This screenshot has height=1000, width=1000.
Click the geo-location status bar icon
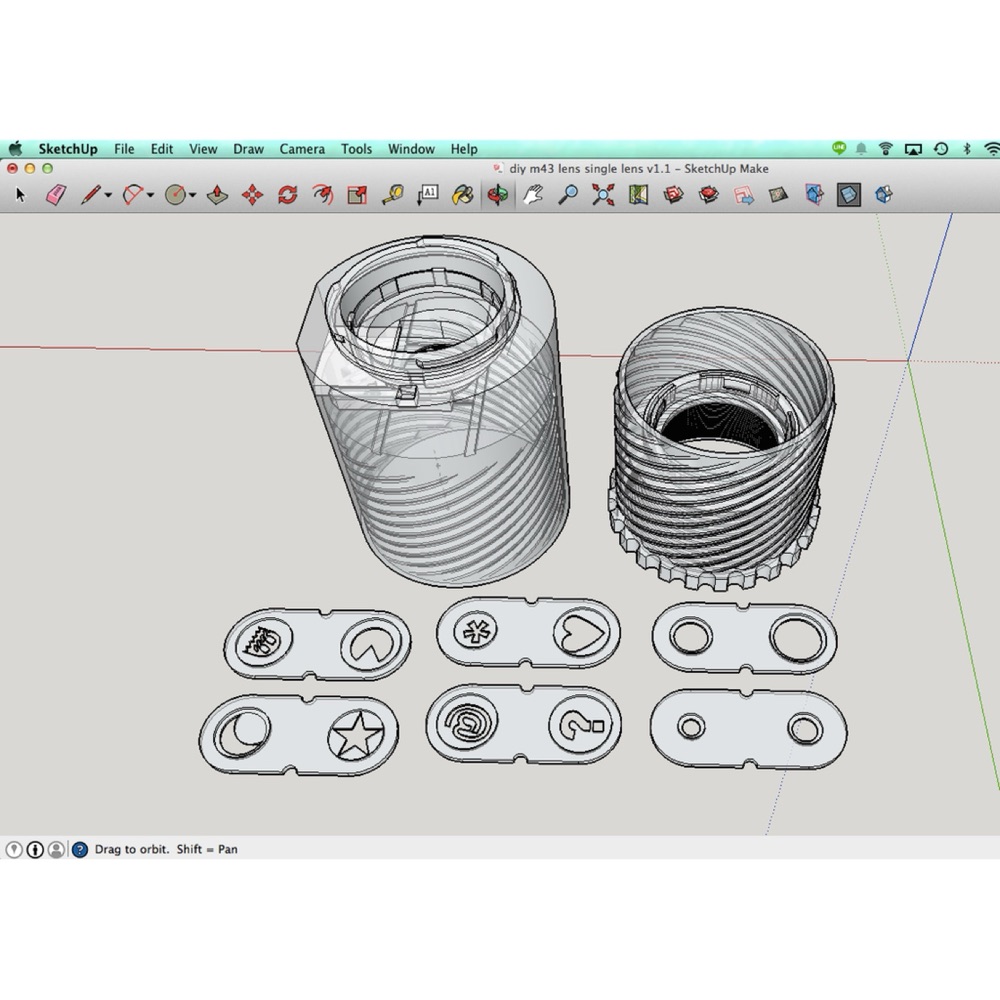tap(14, 849)
